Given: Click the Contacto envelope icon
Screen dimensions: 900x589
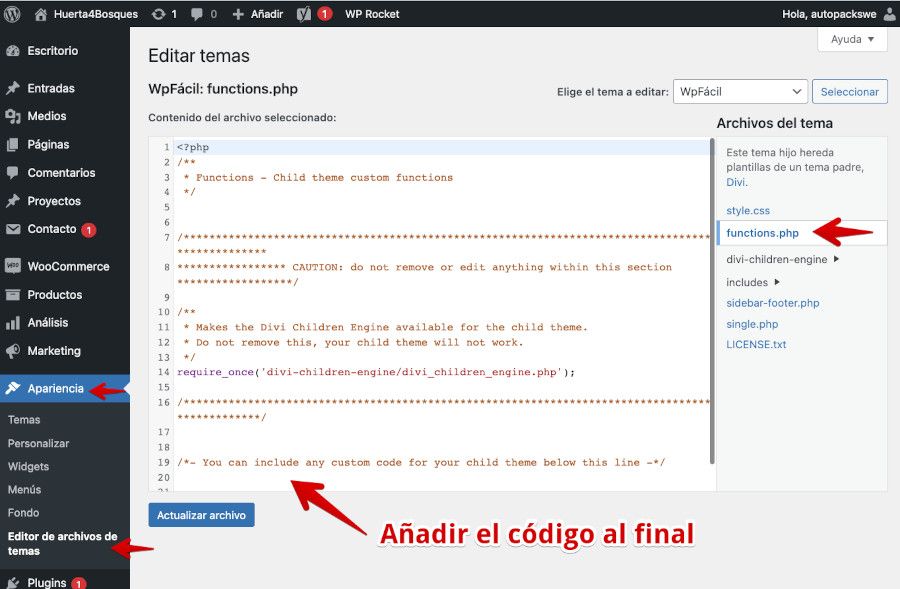Looking at the screenshot, I should [13, 229].
